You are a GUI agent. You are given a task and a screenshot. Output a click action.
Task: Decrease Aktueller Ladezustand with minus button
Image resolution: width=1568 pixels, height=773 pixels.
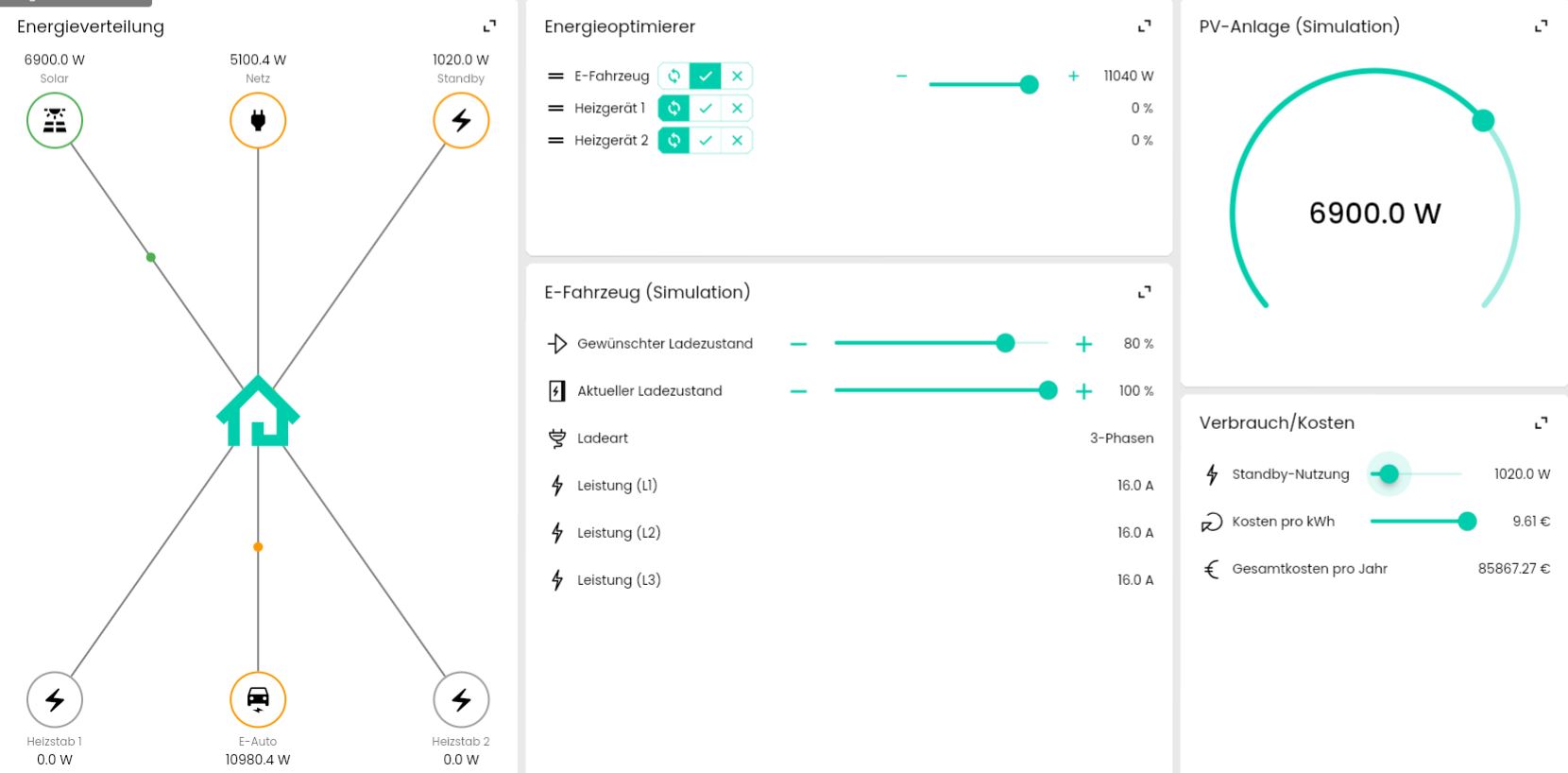(798, 391)
